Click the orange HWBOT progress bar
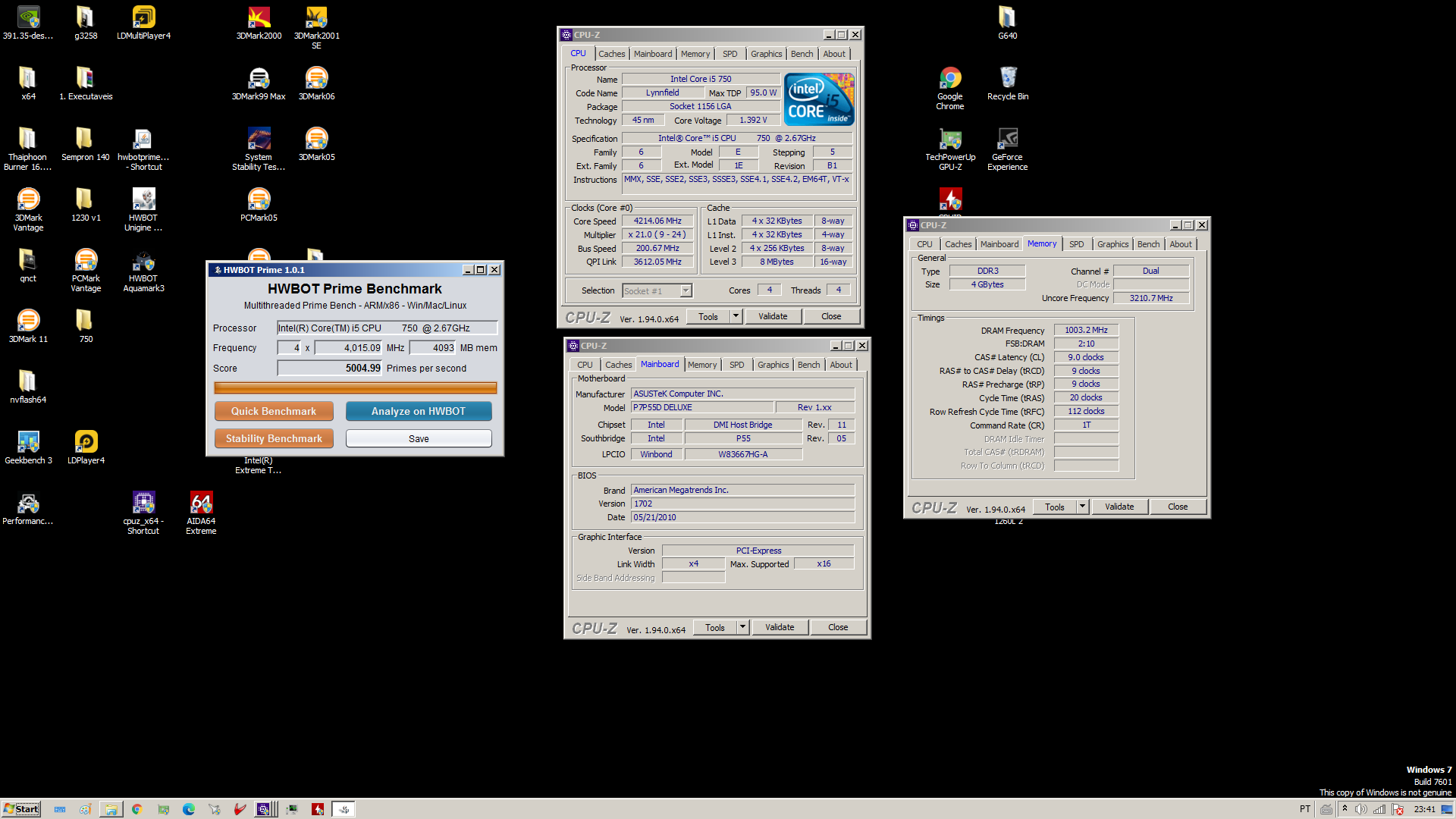This screenshot has width=1456, height=819. [356, 388]
